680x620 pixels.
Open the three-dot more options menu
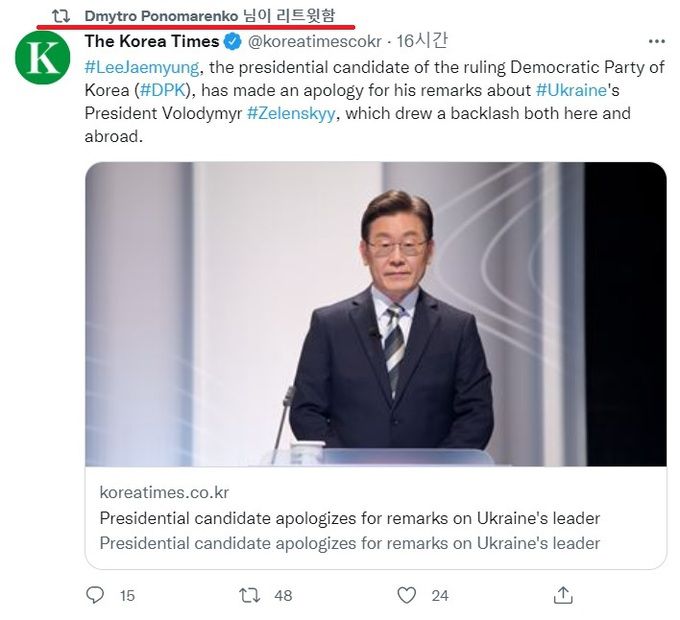click(656, 42)
